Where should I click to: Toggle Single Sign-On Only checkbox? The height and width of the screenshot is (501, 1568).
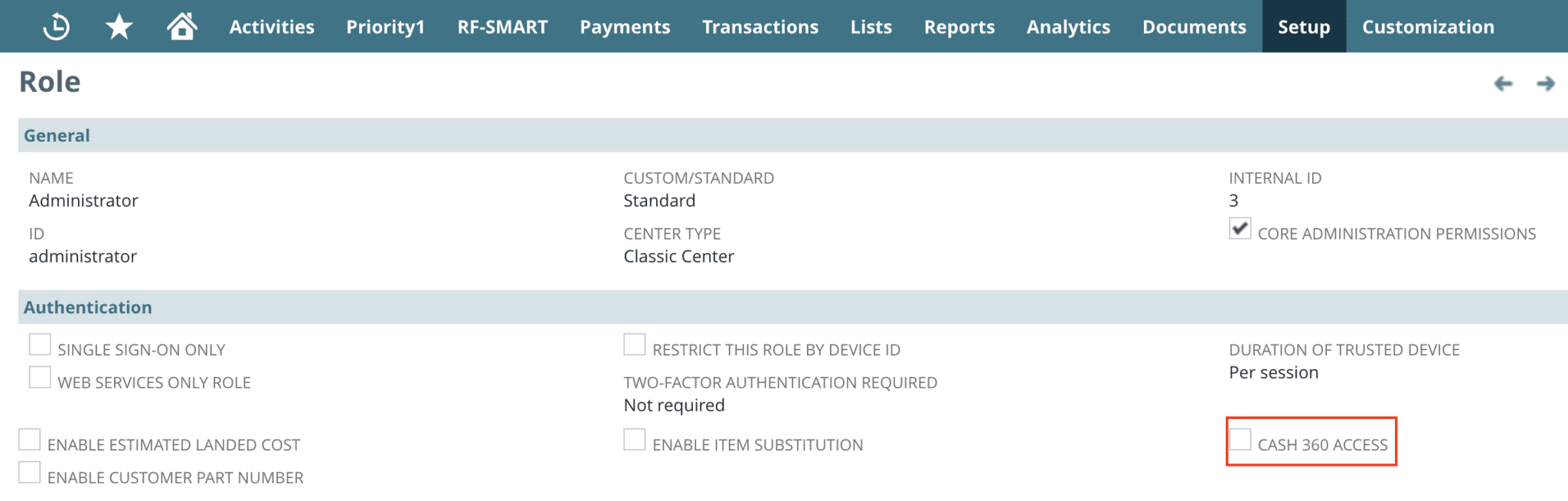click(x=40, y=345)
